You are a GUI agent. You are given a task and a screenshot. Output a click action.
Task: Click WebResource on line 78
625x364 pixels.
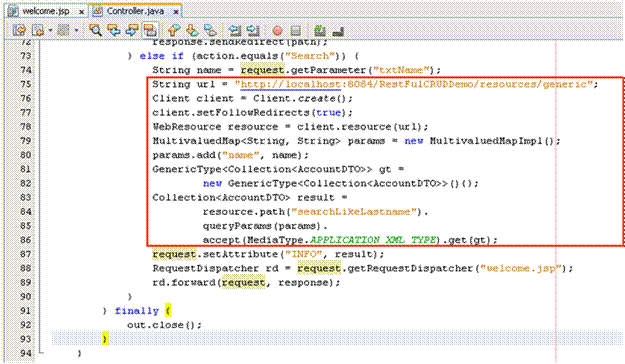(x=187, y=127)
